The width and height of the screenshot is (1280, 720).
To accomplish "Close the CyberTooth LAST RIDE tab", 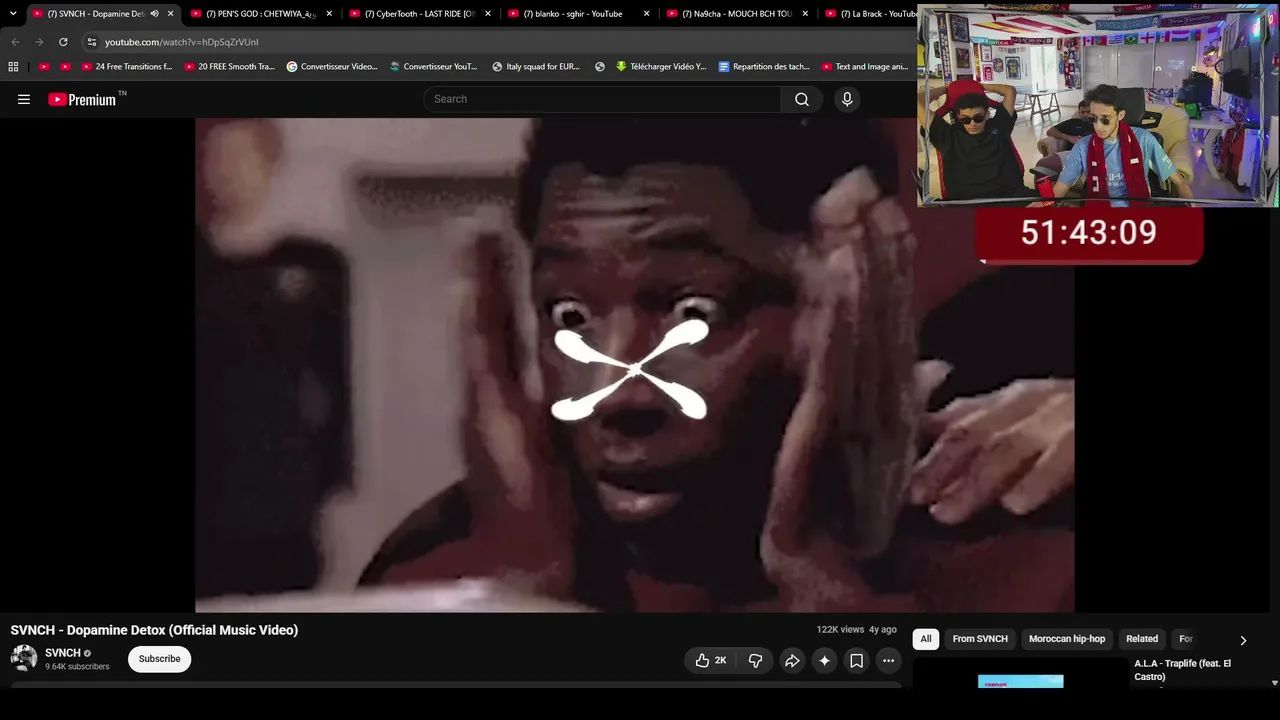I will [488, 14].
